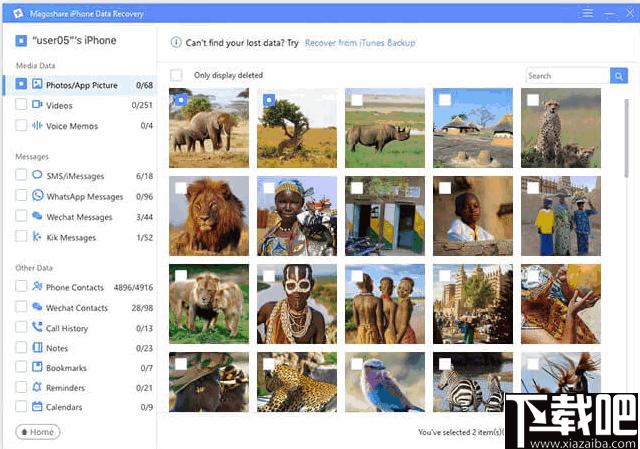Click the Phone Contacts person icon
The width and height of the screenshot is (640, 449).
pyautogui.click(x=37, y=287)
